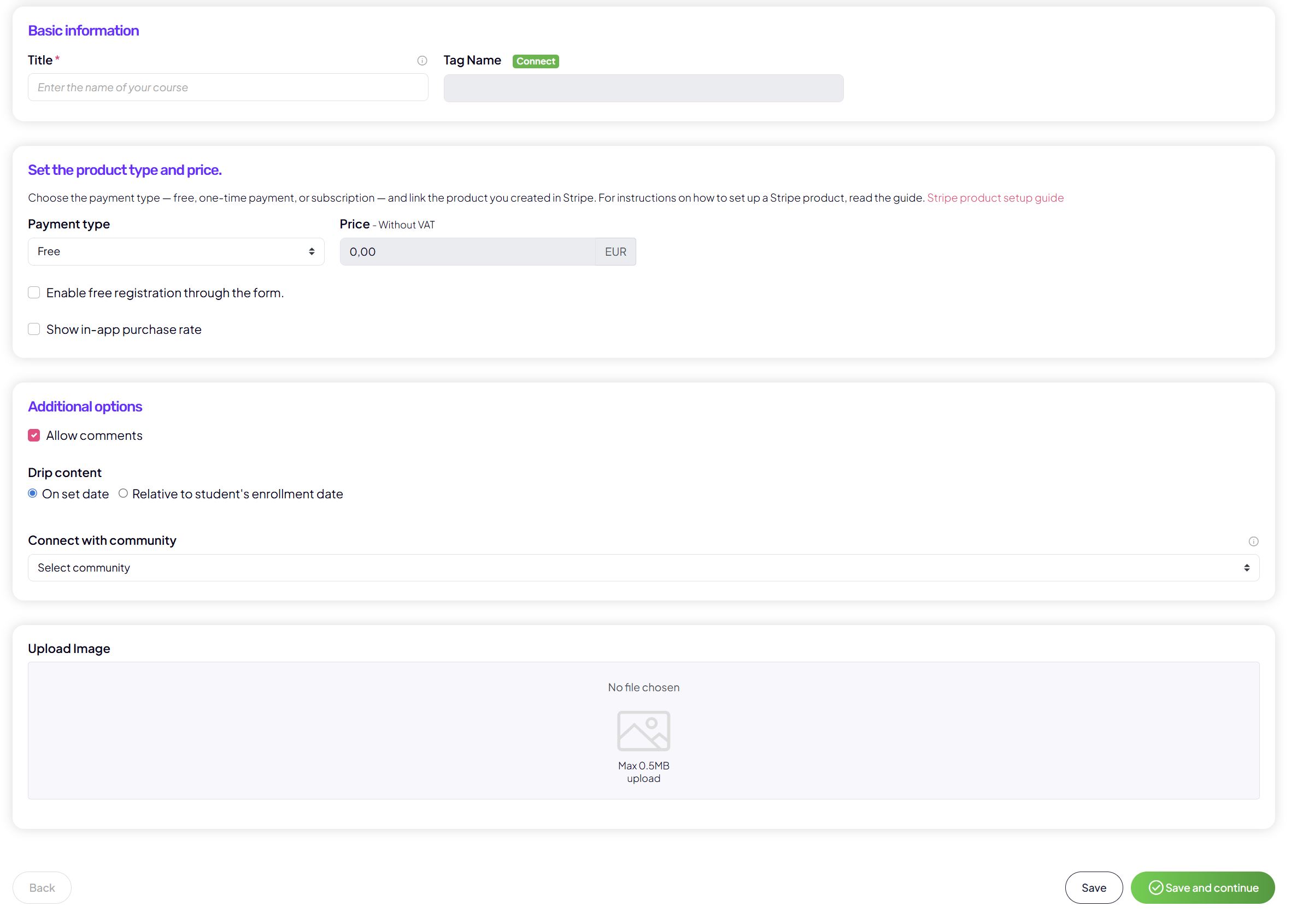
Task: Click the info icon next to Title
Action: [x=421, y=61]
